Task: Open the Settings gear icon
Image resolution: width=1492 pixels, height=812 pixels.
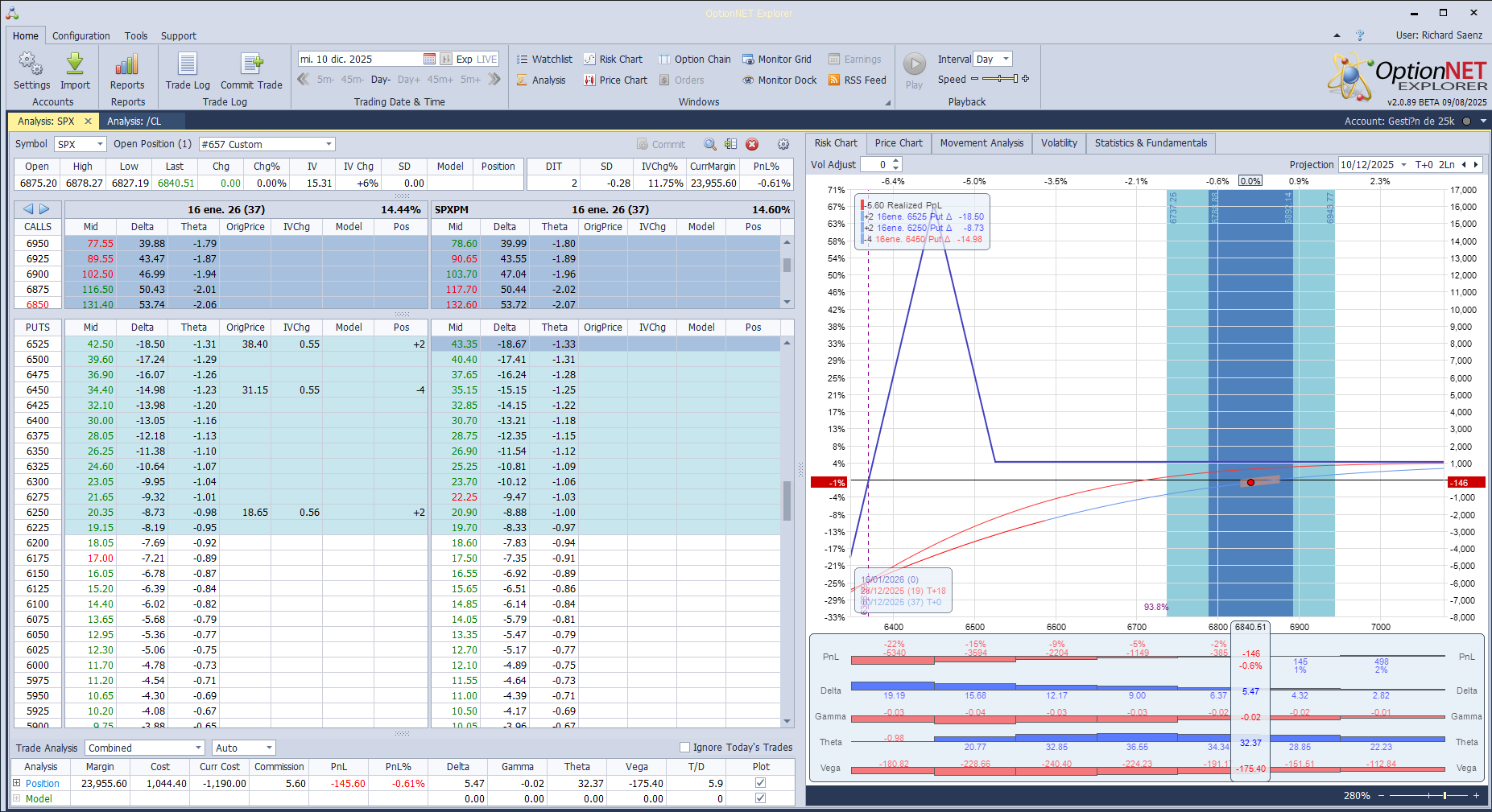Action: 31,65
